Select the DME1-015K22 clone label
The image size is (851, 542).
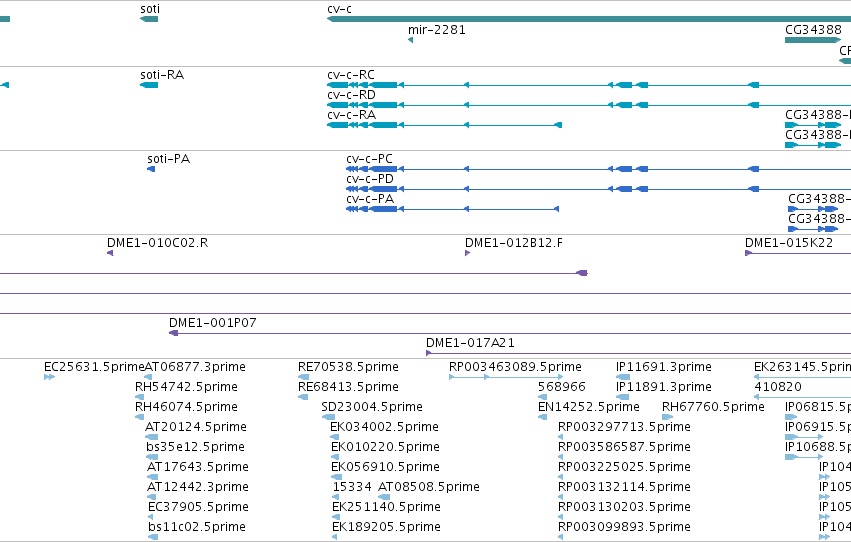(789, 243)
